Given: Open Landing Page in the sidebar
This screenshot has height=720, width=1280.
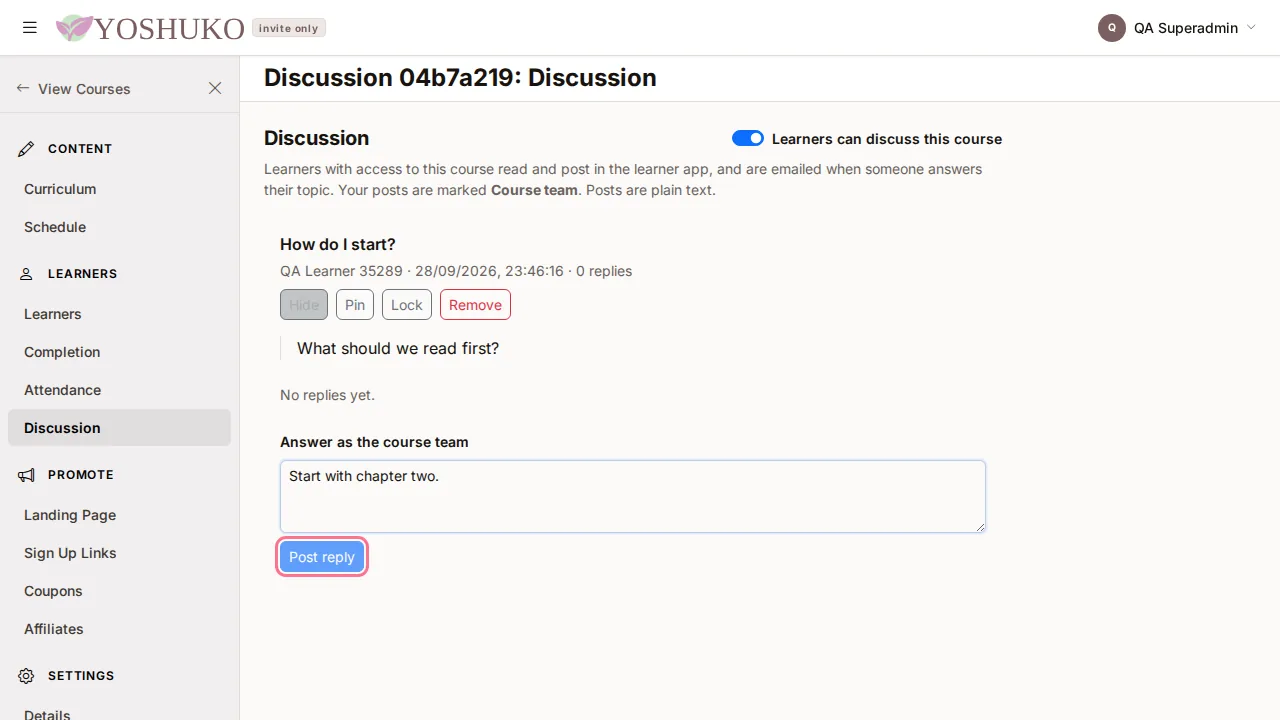Looking at the screenshot, I should coord(119,515).
